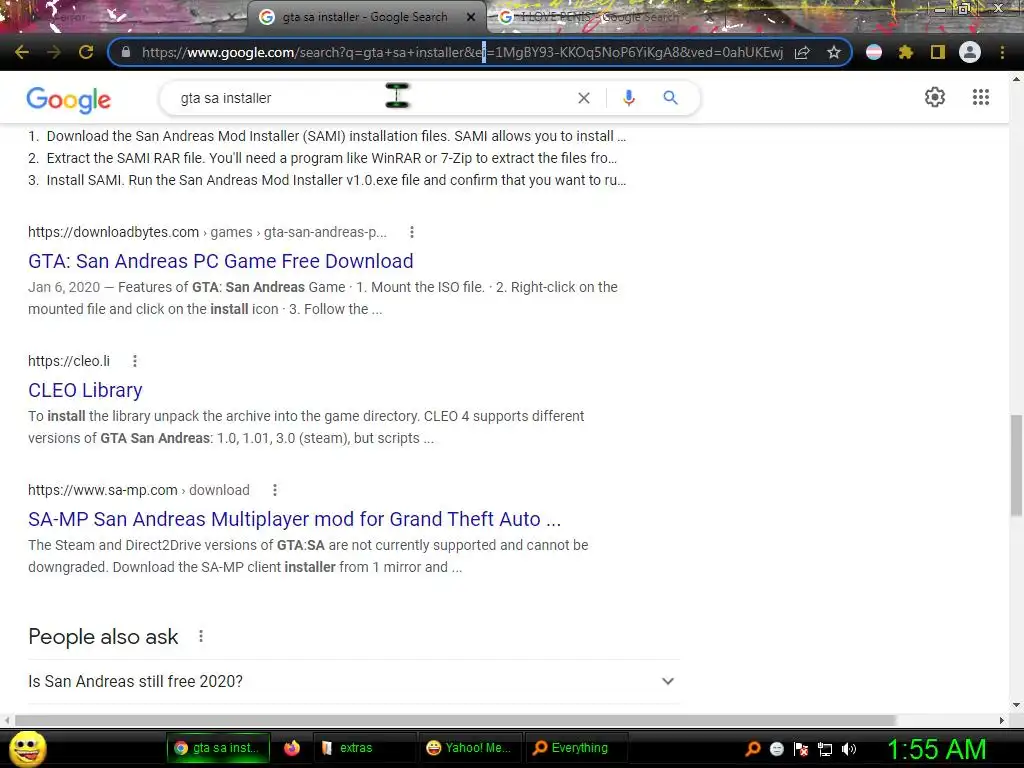
Task: Open the 'CLEO Library' result
Action: (x=85, y=390)
